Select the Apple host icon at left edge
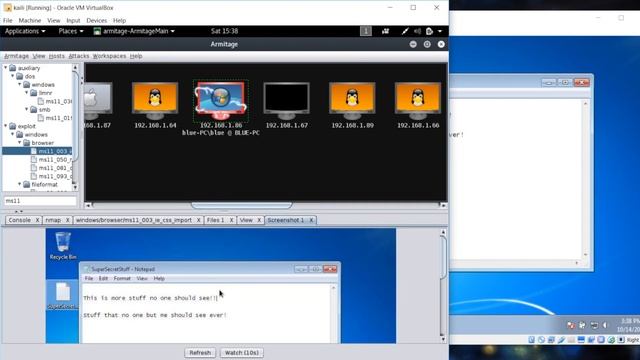Image resolution: width=640 pixels, height=360 pixels. 98,100
